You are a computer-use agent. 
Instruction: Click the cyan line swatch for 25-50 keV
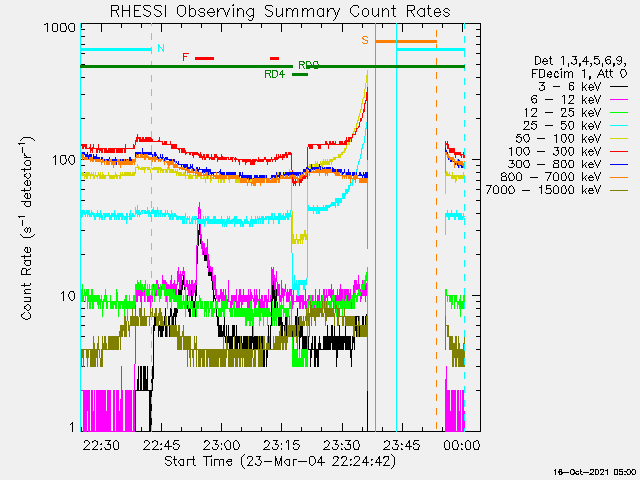619,126
